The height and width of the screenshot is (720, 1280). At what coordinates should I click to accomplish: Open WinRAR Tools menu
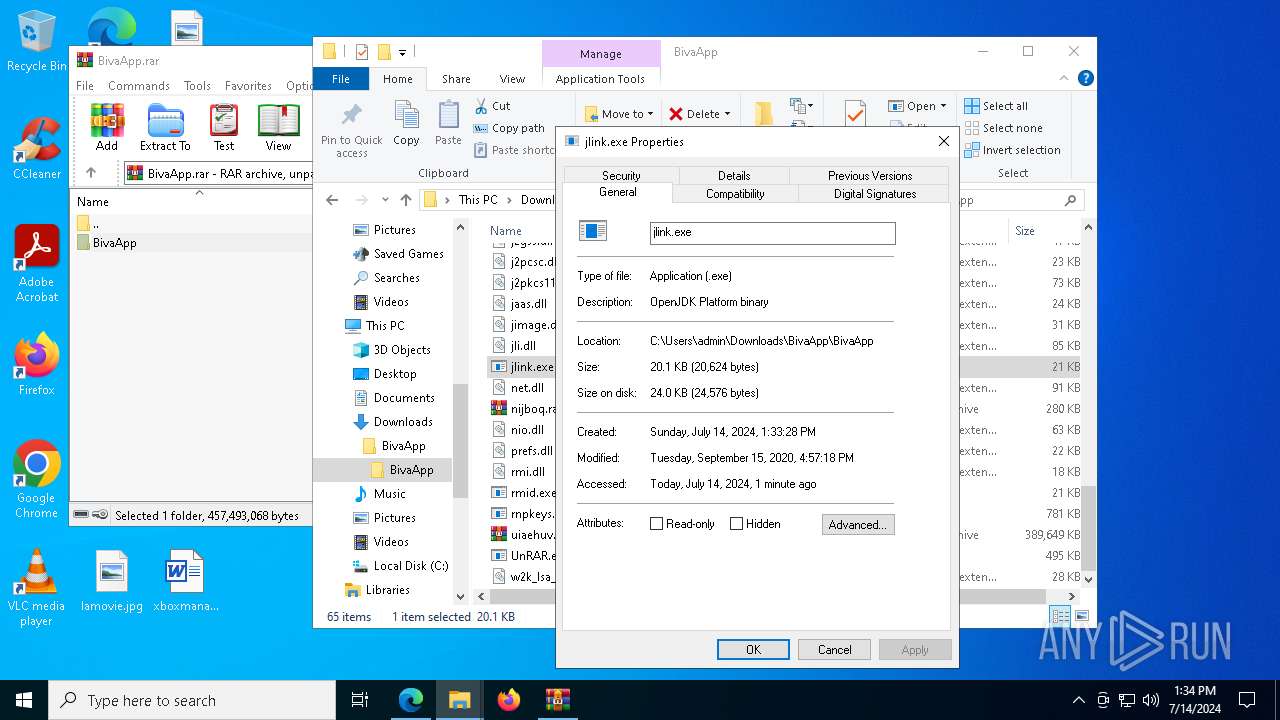click(x=197, y=86)
